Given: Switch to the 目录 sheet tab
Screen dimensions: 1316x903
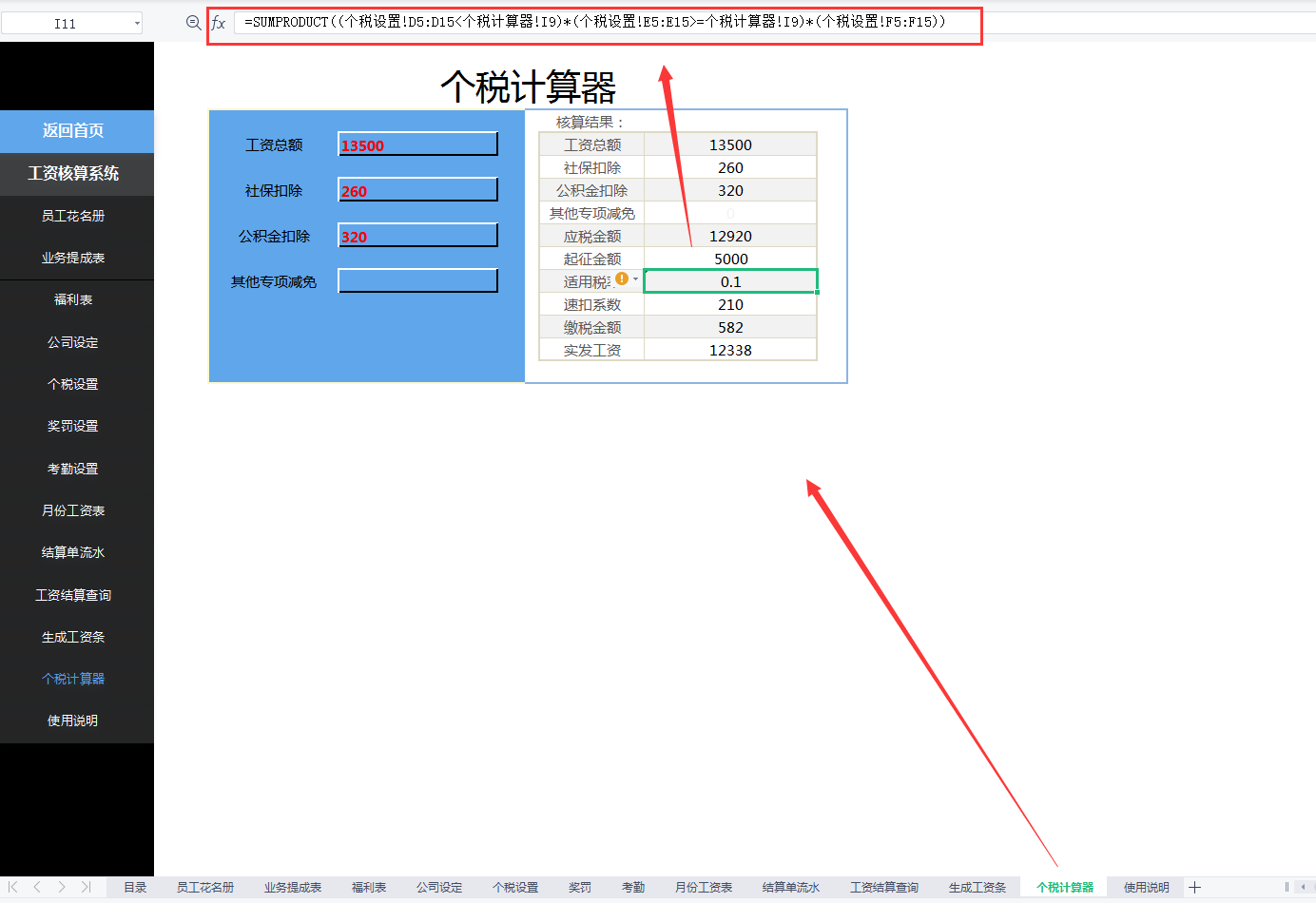Looking at the screenshot, I should (136, 887).
